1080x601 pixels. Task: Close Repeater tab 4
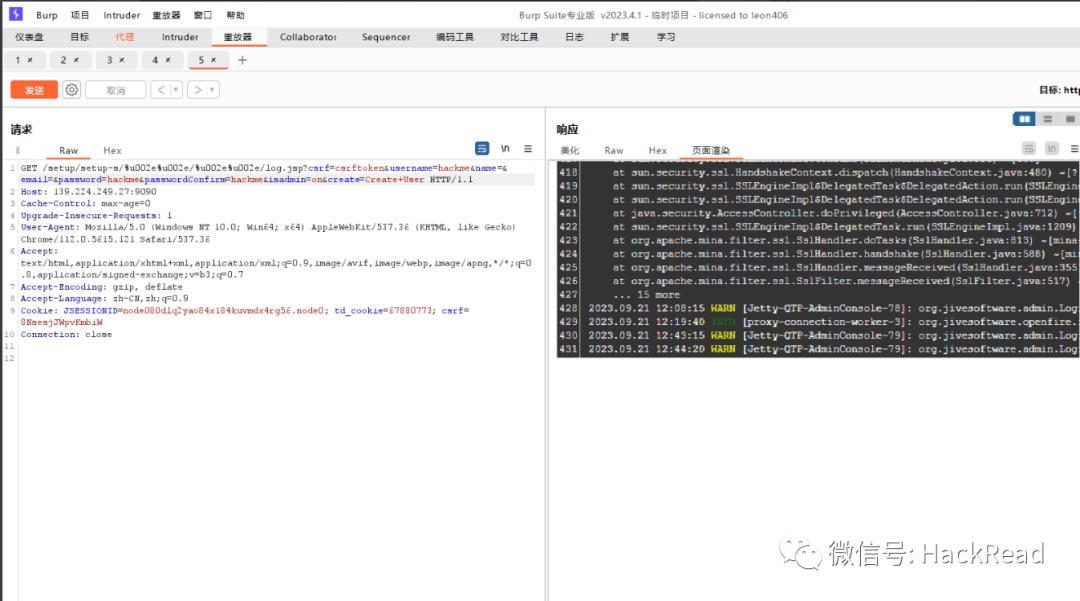coord(168,60)
